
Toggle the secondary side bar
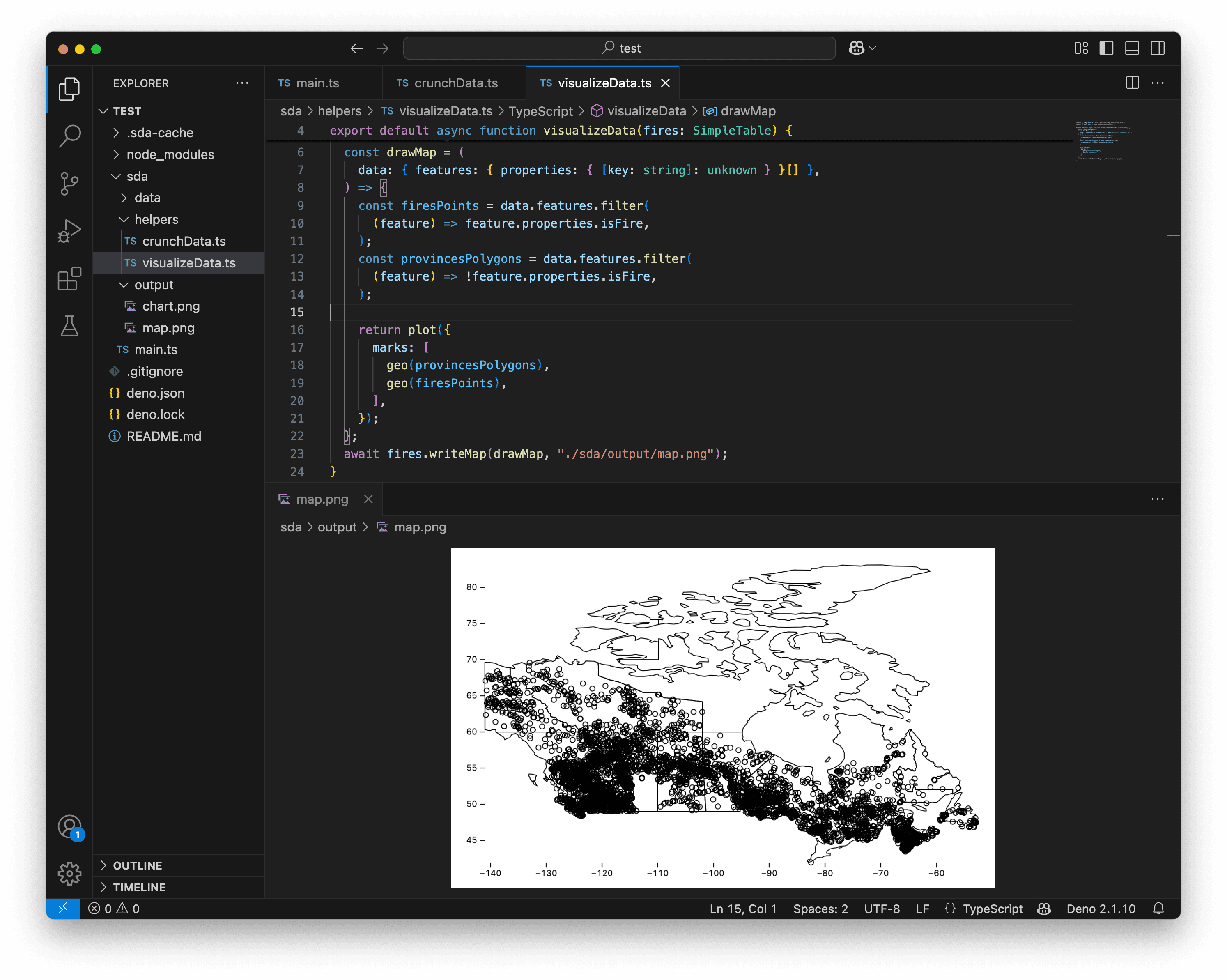pyautogui.click(x=1158, y=48)
